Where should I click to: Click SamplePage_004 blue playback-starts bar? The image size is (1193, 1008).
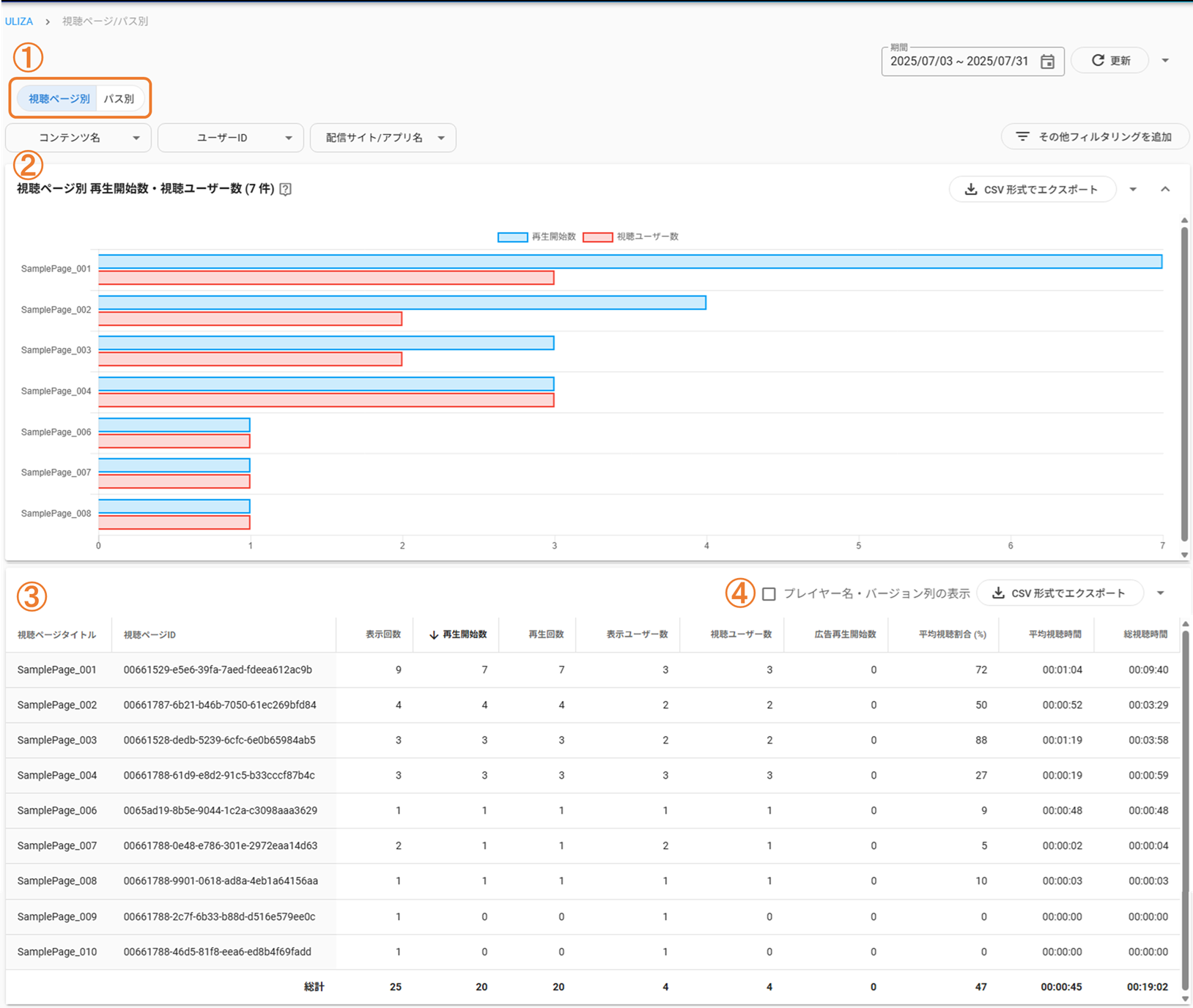click(326, 384)
